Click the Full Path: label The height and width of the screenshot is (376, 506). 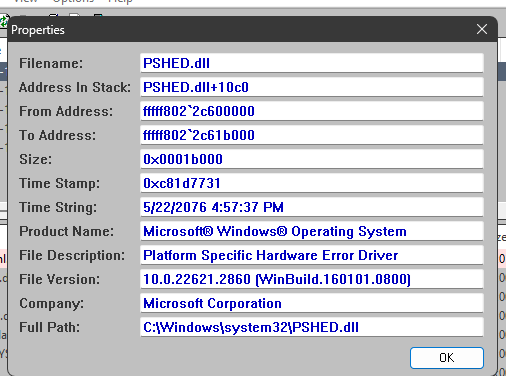[x=50, y=327]
